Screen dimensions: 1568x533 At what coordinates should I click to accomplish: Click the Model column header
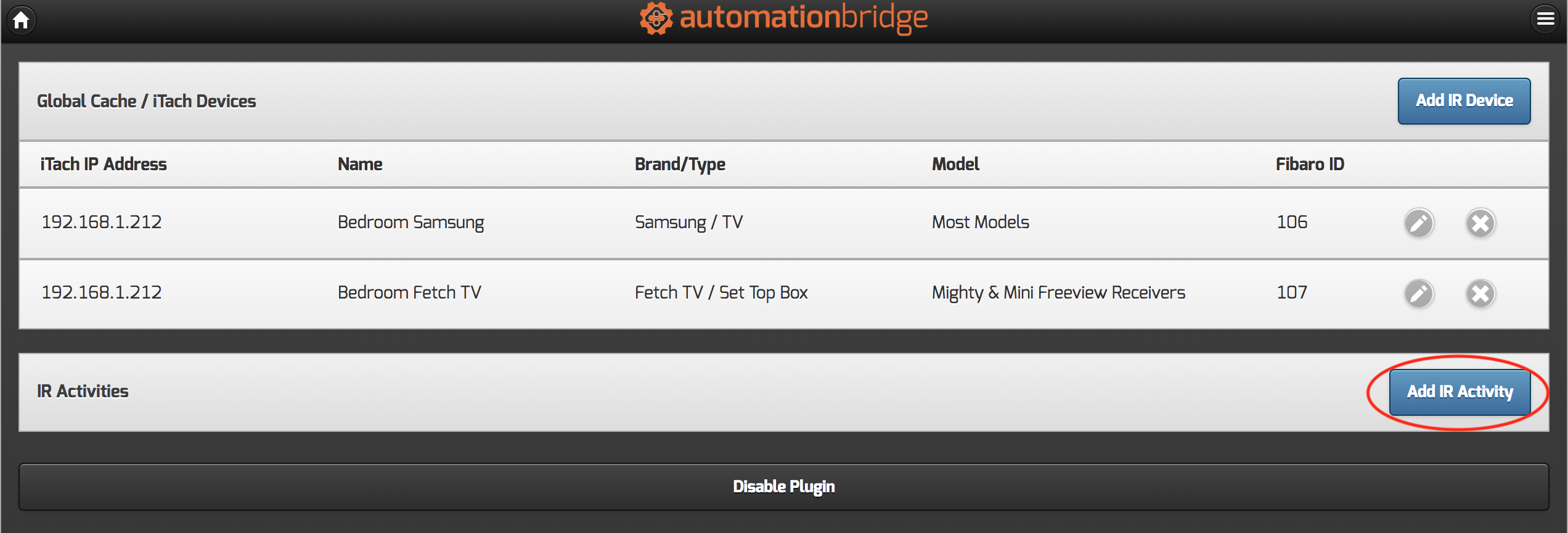tap(955, 164)
